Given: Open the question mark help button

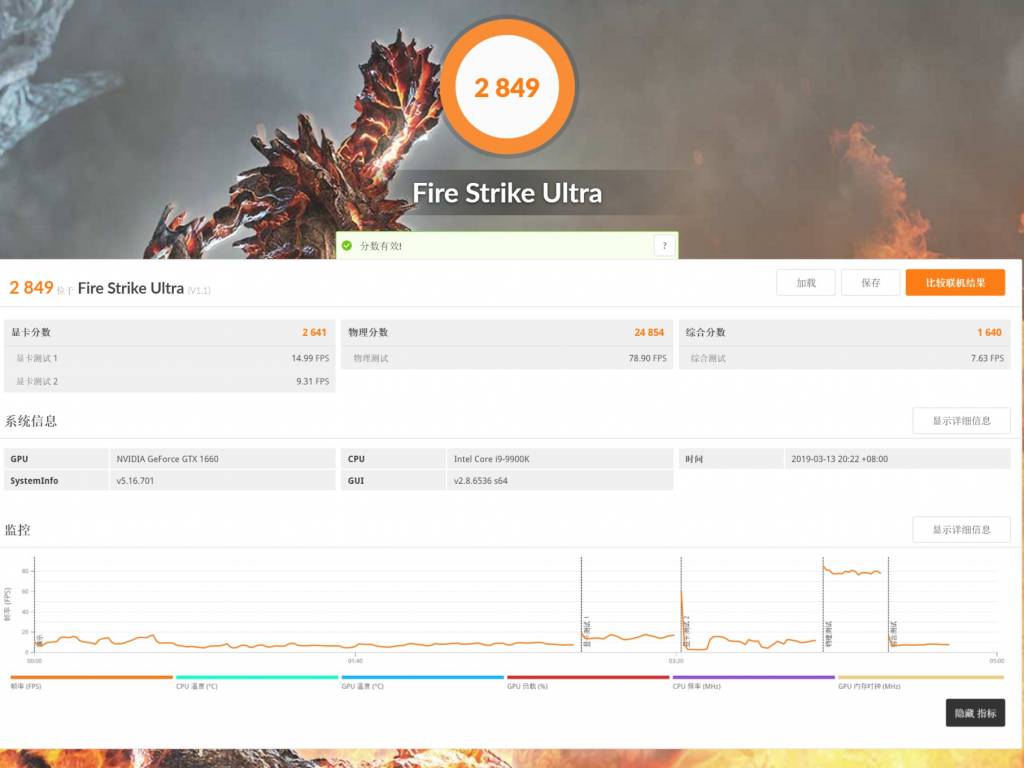Looking at the screenshot, I should (664, 246).
